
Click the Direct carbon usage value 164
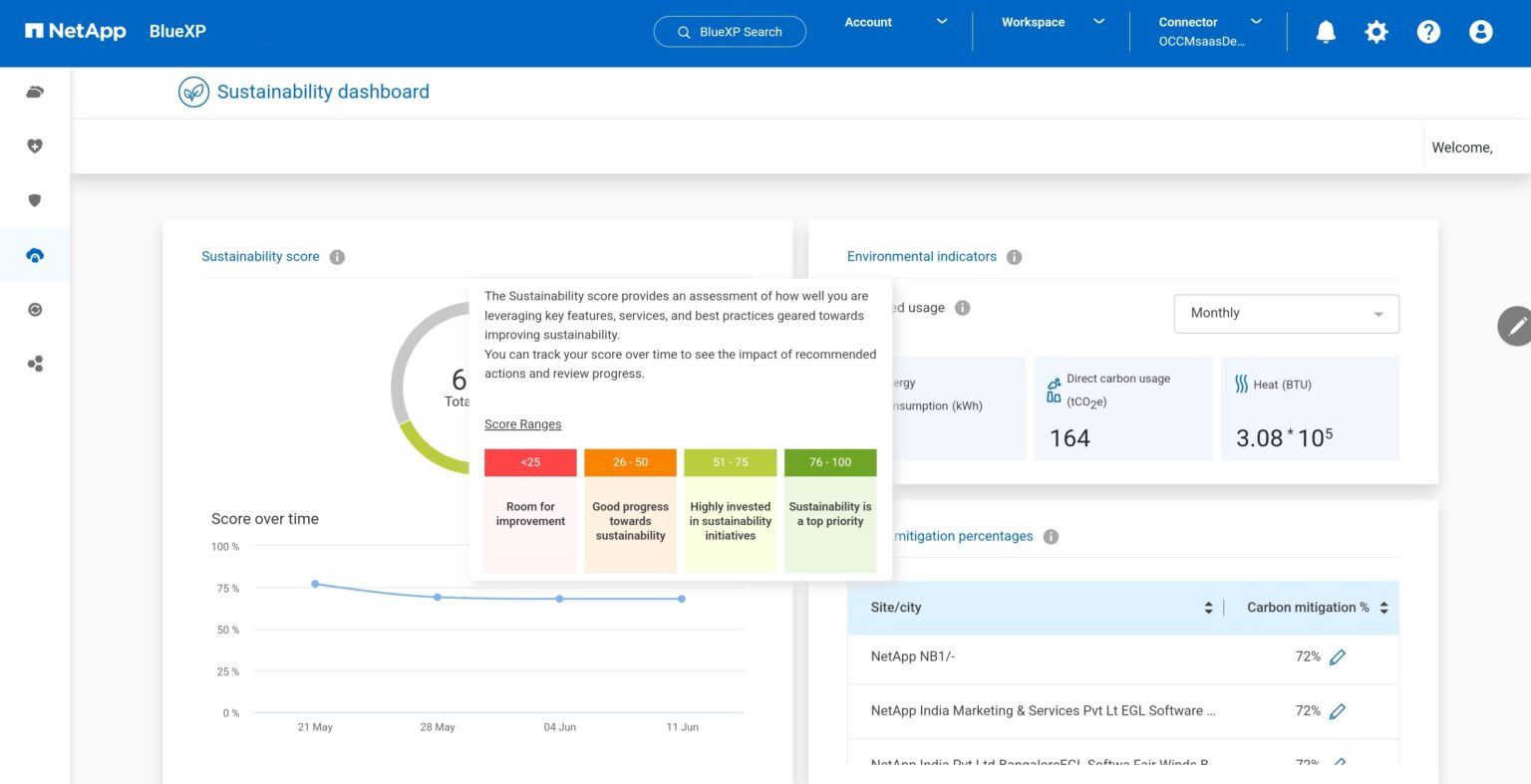tap(1070, 438)
